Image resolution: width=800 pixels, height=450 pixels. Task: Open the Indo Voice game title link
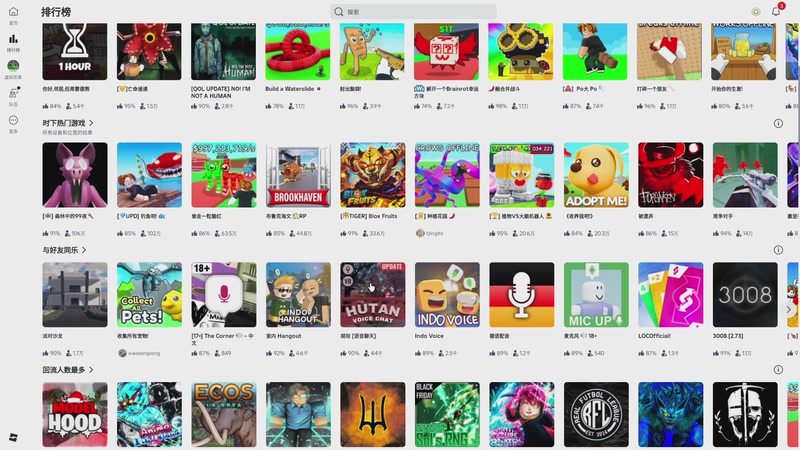[429, 336]
